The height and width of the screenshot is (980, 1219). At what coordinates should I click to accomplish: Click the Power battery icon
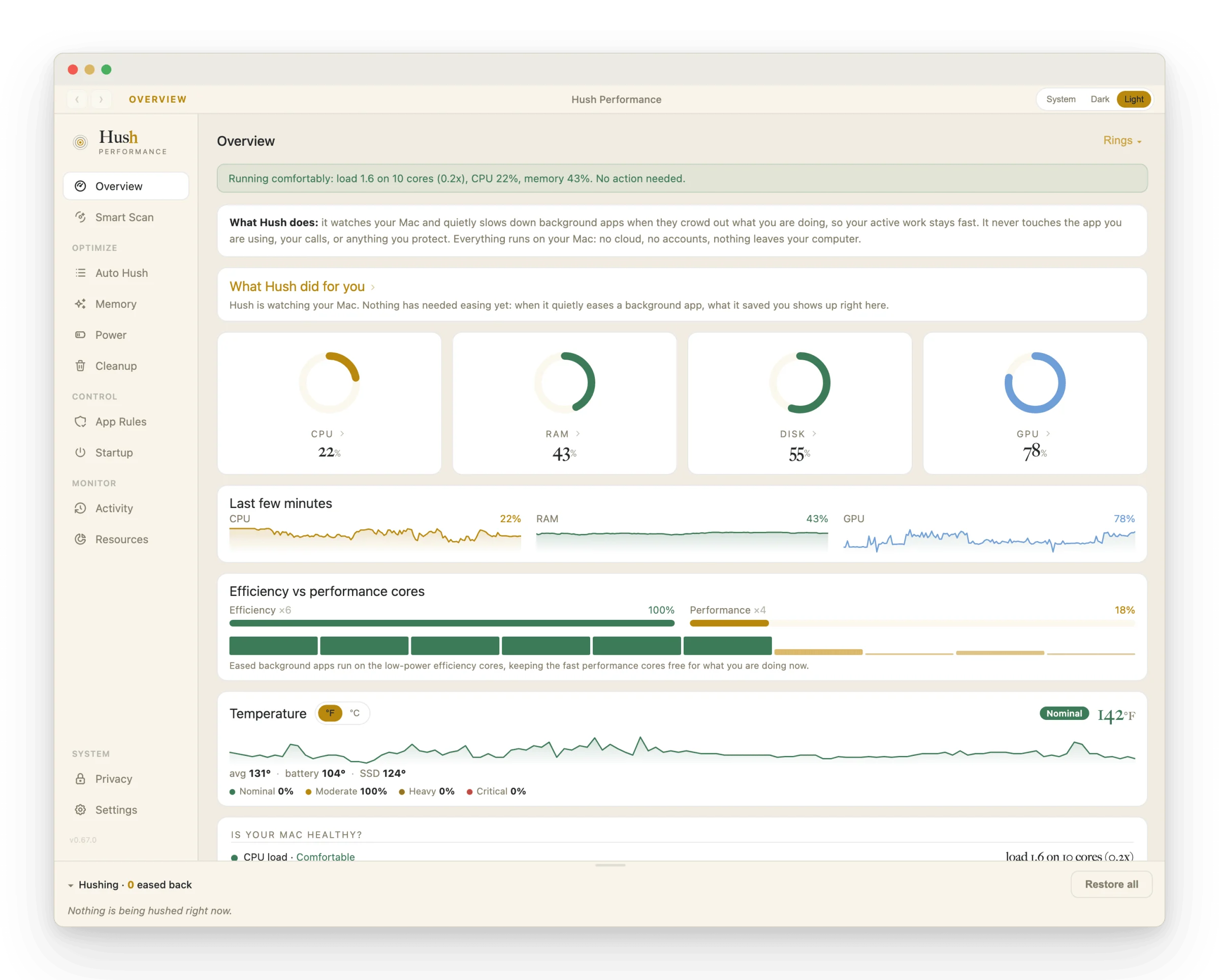(x=80, y=335)
